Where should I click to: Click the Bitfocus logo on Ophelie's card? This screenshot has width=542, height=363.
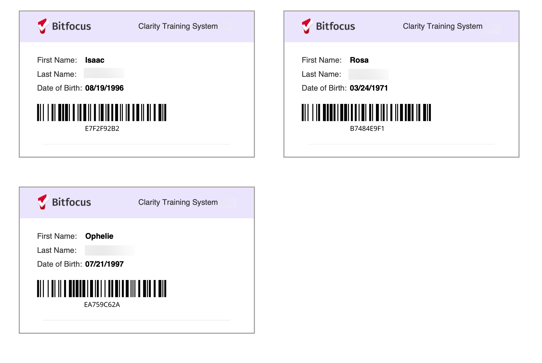click(x=64, y=202)
